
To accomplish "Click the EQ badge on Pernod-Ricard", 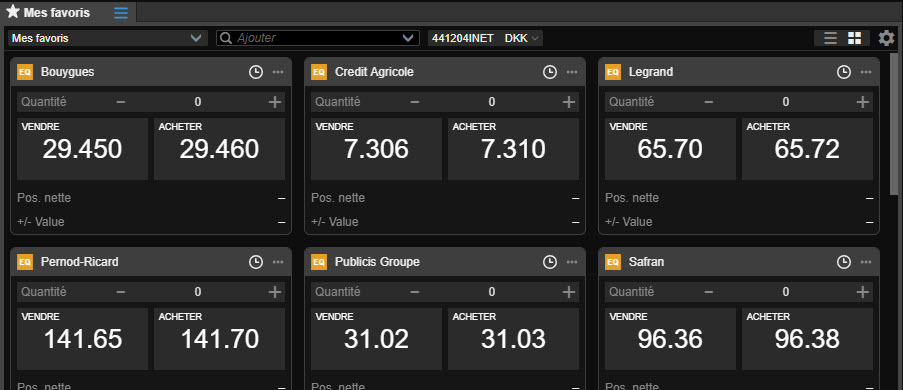I will click(x=25, y=262).
